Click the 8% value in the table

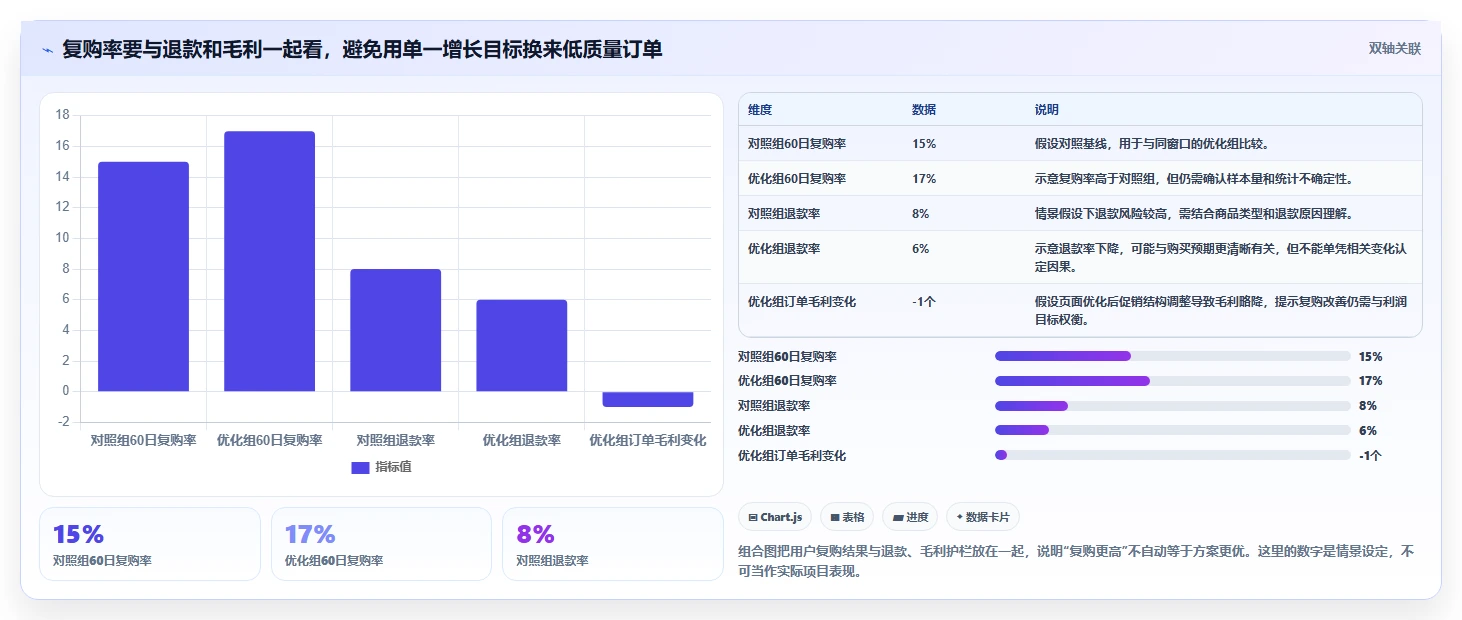click(x=921, y=214)
